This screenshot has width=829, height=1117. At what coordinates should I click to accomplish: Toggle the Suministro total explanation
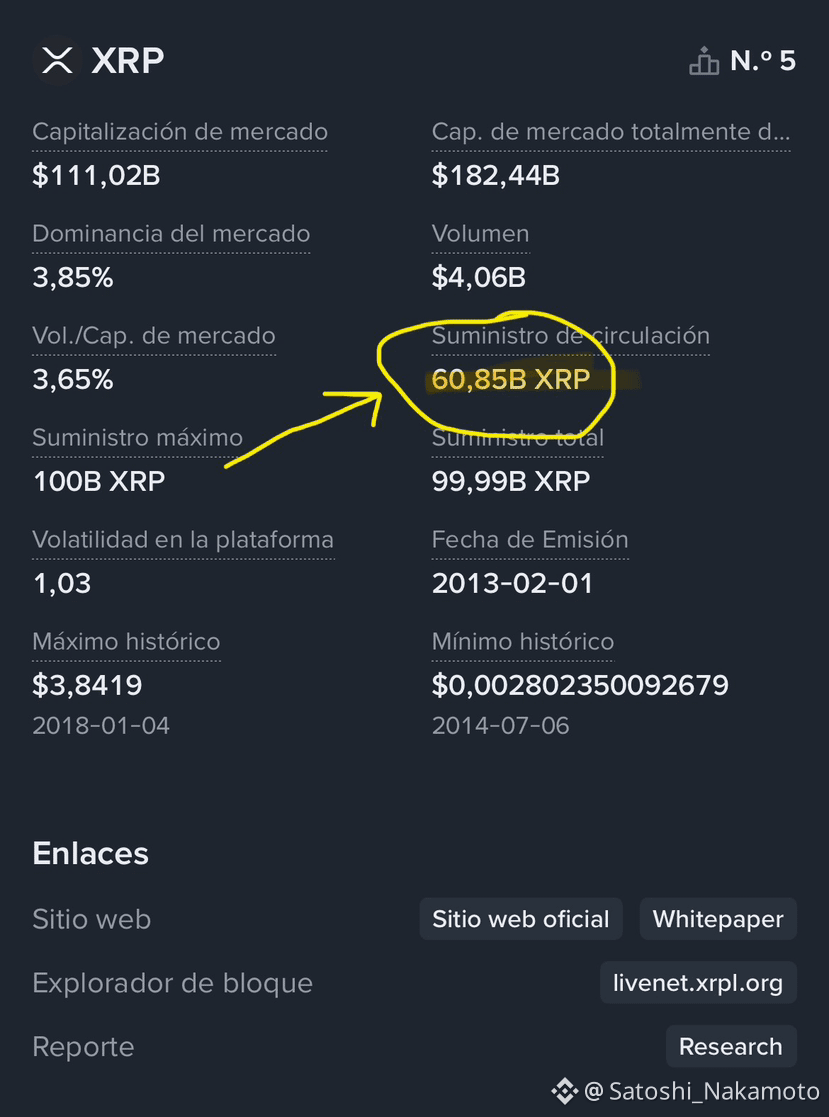(517, 438)
